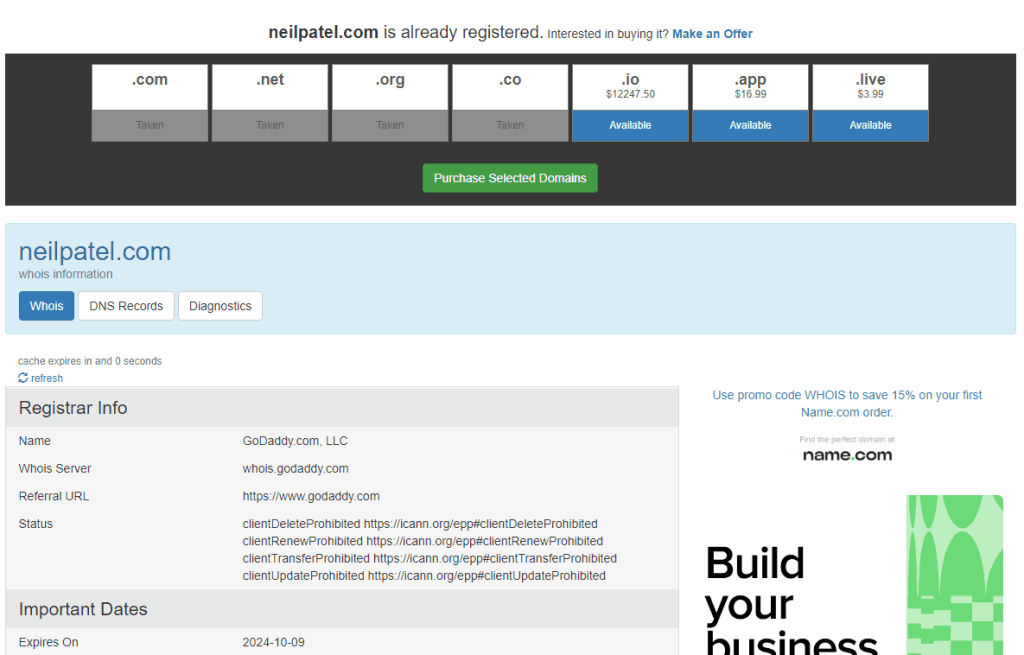Image resolution: width=1024 pixels, height=655 pixels.
Task: Switch to the DNS Records tab
Action: [x=126, y=306]
